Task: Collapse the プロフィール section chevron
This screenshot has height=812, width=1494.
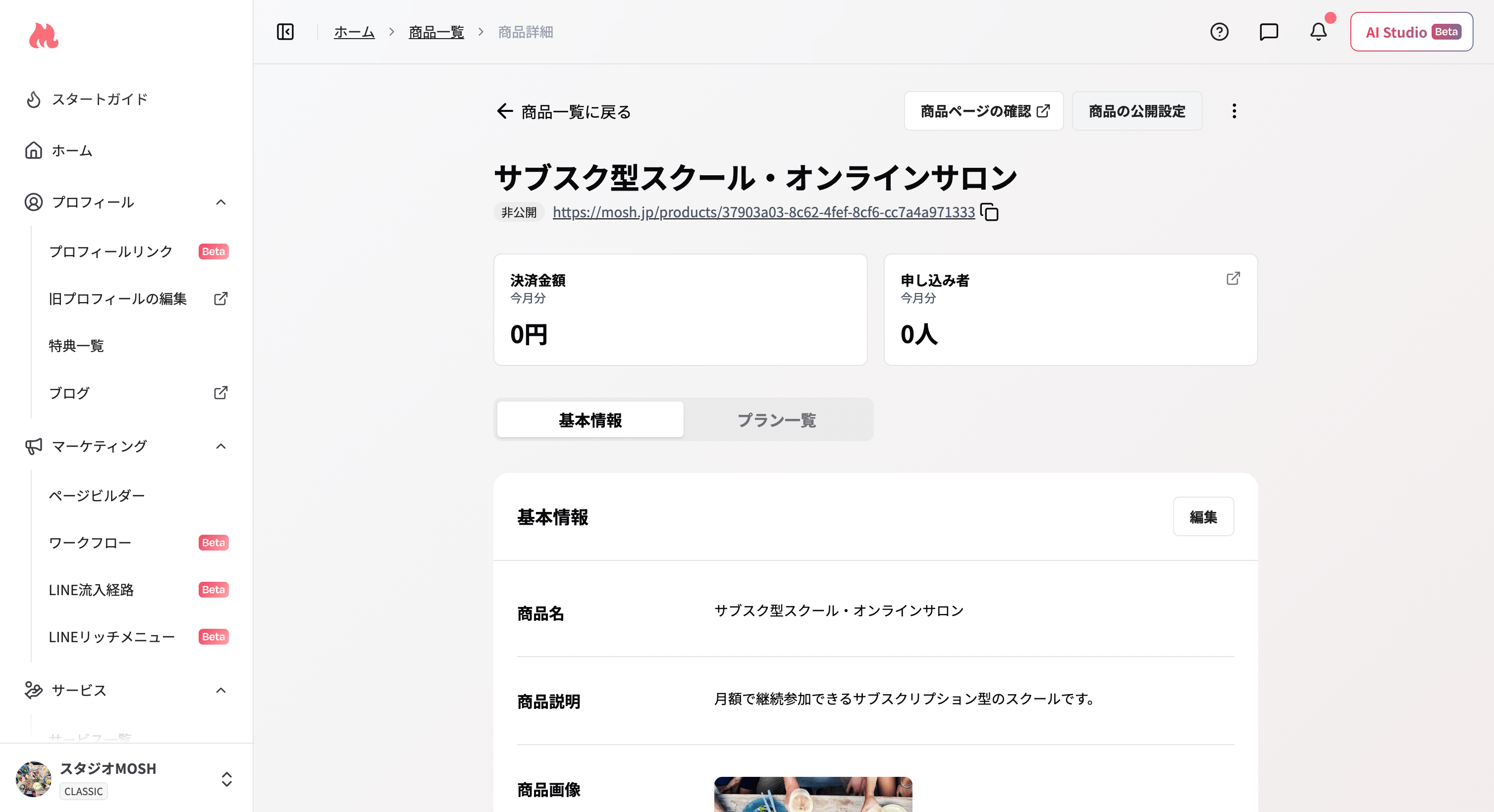Action: pyautogui.click(x=220, y=203)
